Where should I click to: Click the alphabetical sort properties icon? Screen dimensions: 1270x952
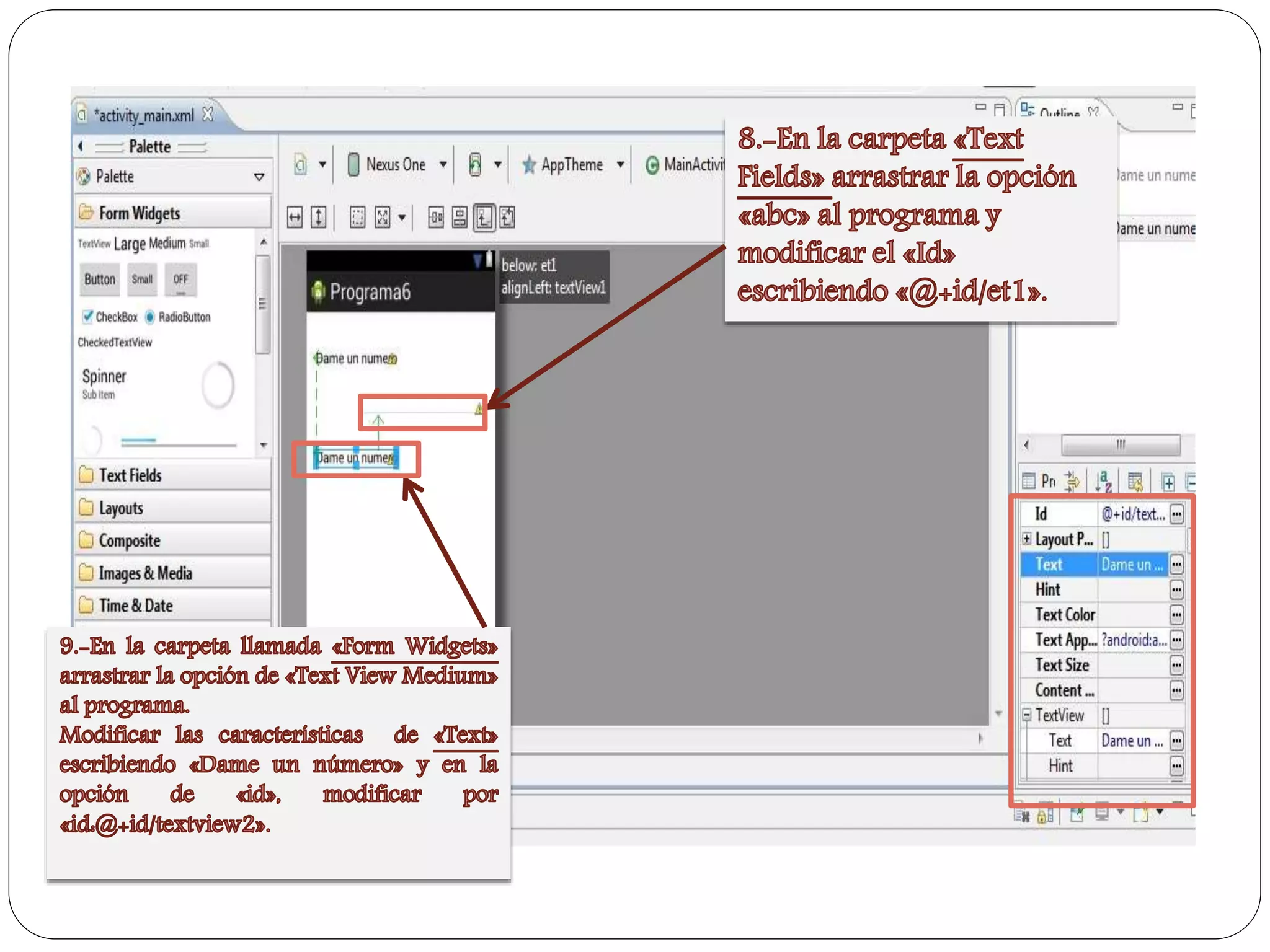(x=1103, y=481)
